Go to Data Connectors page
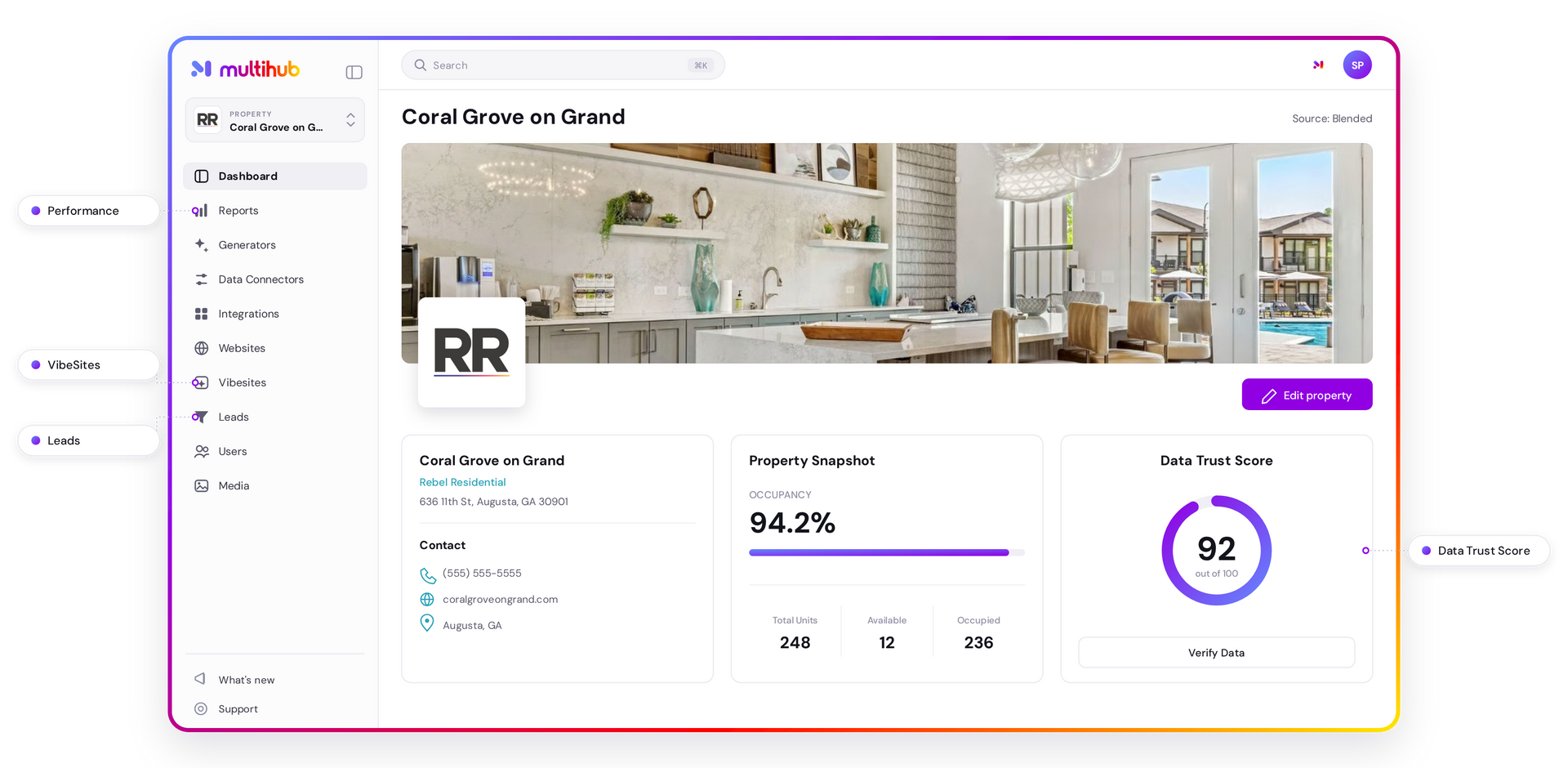This screenshot has height=768, width=1568. (x=275, y=279)
